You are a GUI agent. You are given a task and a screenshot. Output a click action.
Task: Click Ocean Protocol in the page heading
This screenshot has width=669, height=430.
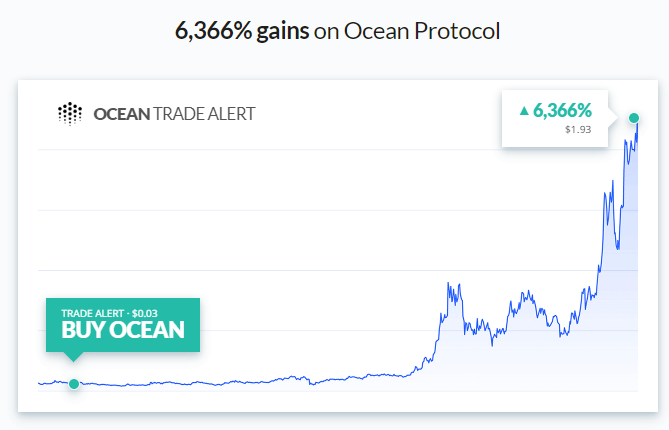[422, 31]
